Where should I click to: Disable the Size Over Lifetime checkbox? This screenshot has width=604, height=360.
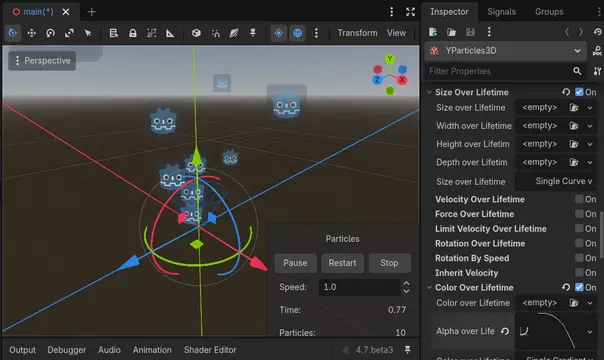coord(579,92)
